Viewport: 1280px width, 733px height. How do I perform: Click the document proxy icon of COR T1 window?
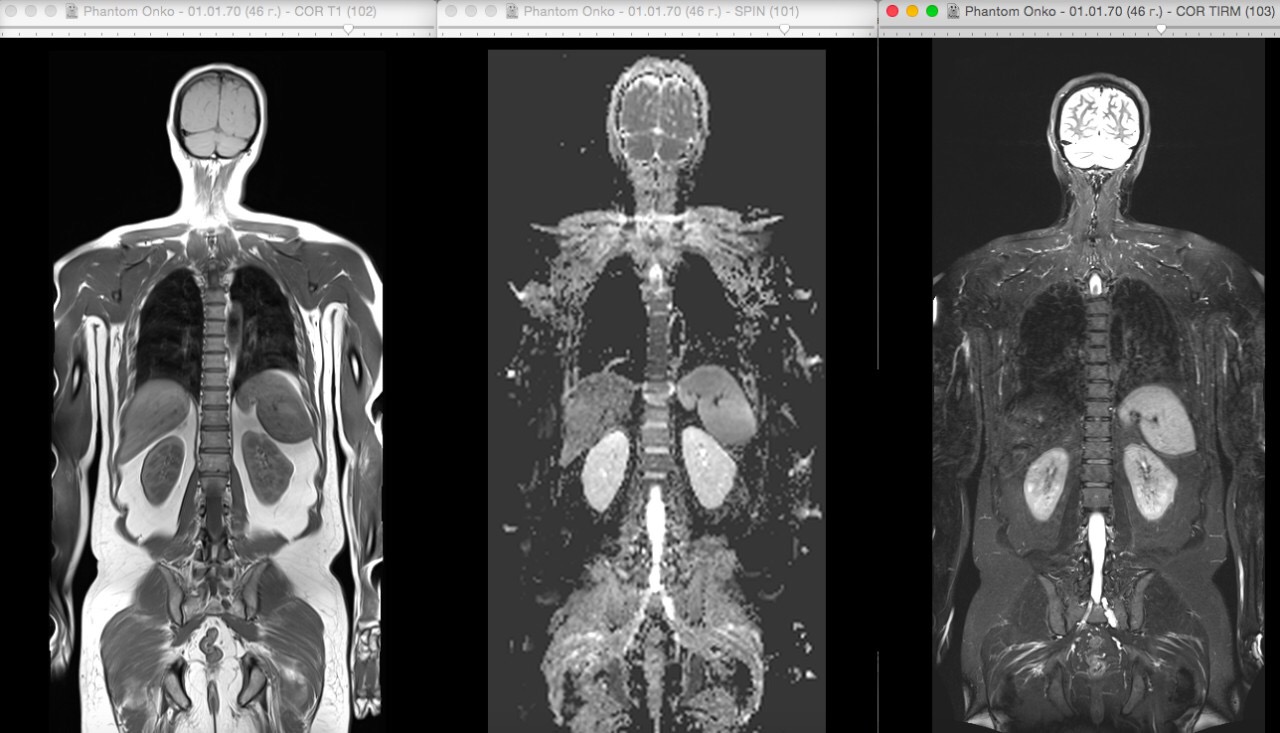[73, 11]
